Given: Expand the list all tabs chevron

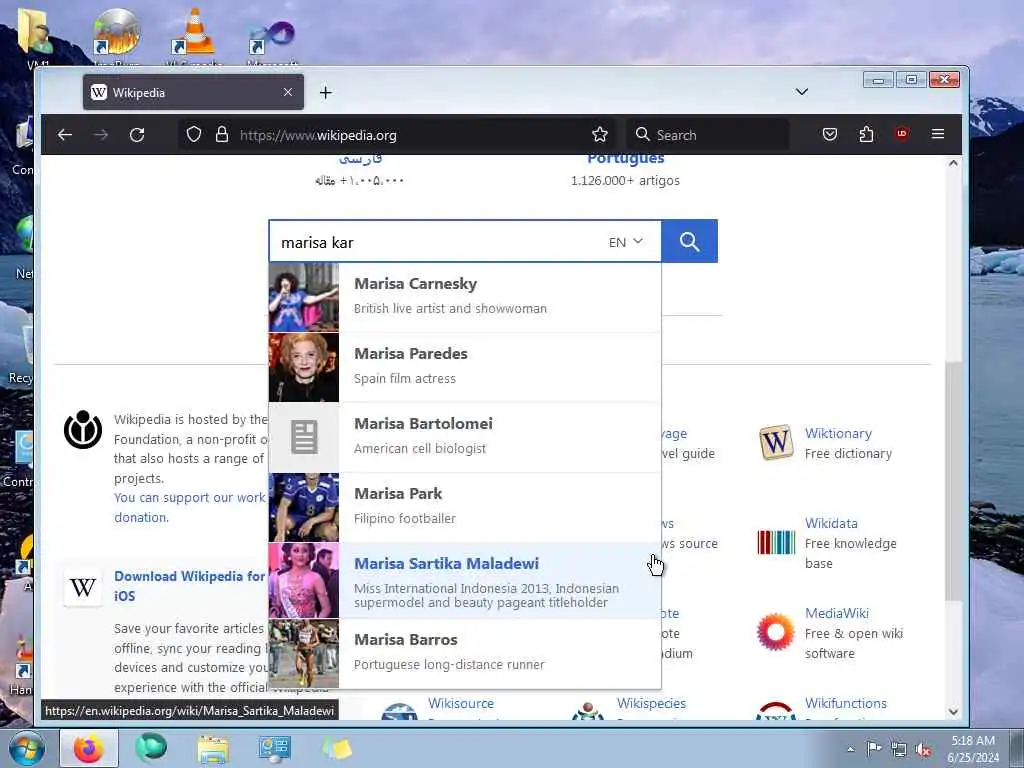Looking at the screenshot, I should pos(802,92).
